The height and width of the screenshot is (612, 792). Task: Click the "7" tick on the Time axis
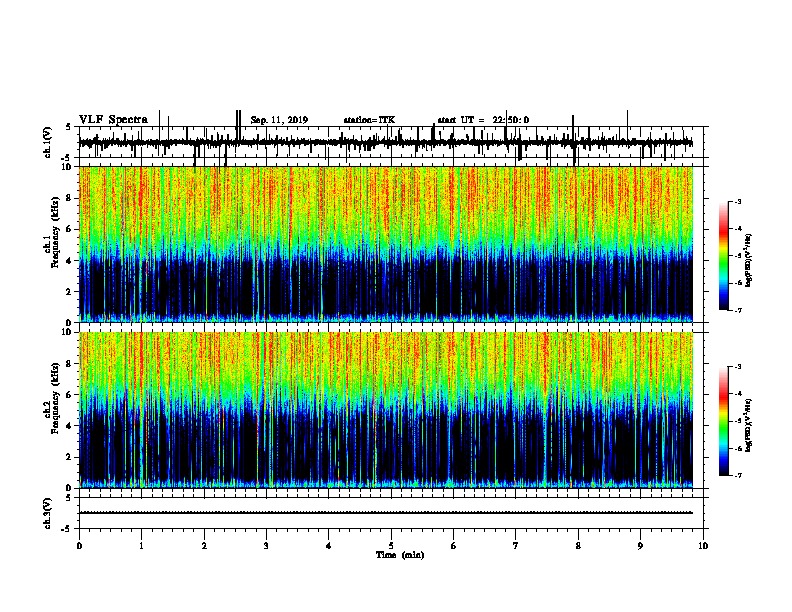point(516,546)
